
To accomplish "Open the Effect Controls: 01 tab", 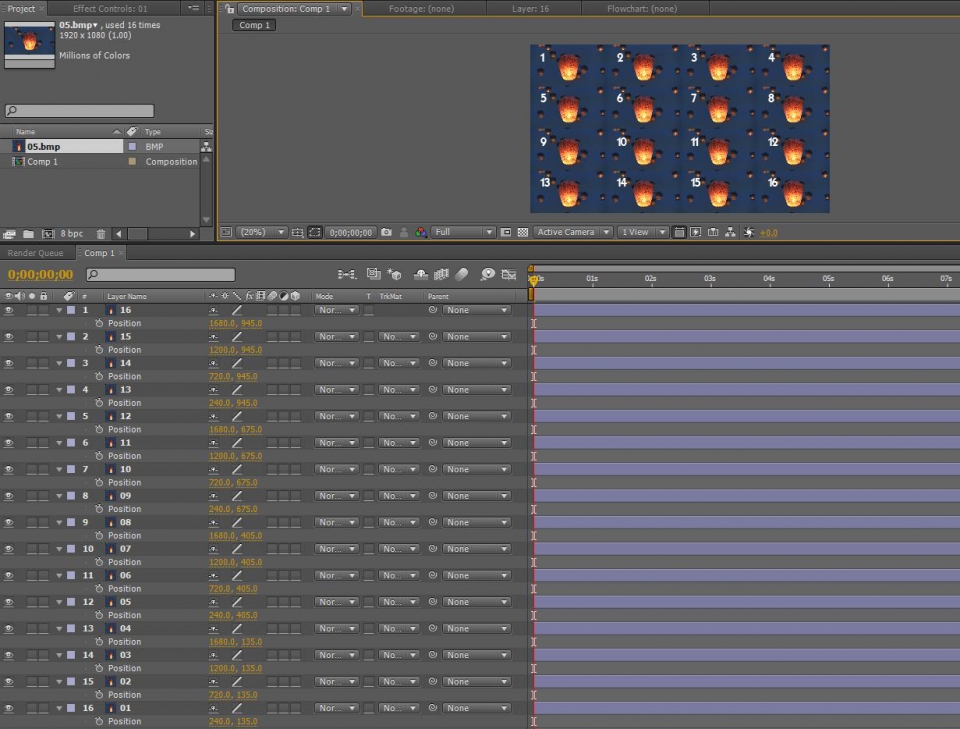I will coord(110,9).
